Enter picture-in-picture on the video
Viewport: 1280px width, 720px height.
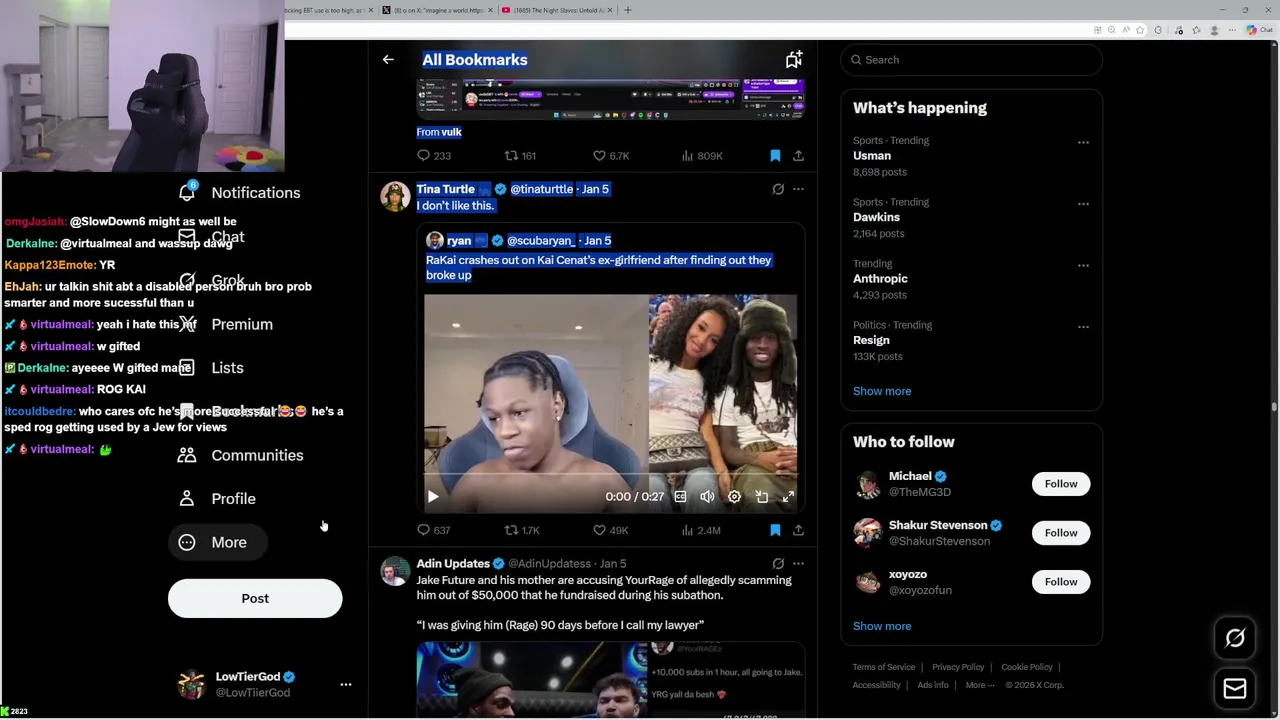point(761,497)
